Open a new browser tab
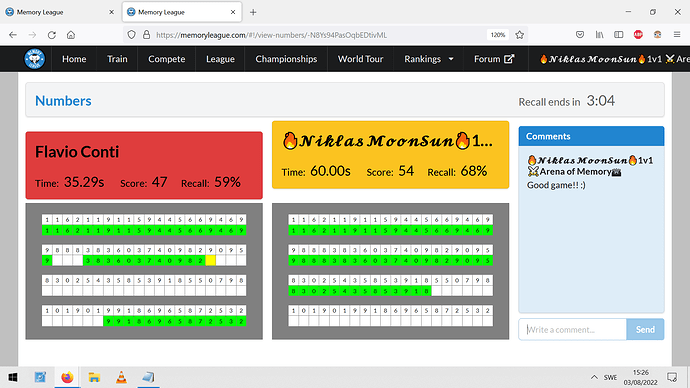 [x=253, y=12]
